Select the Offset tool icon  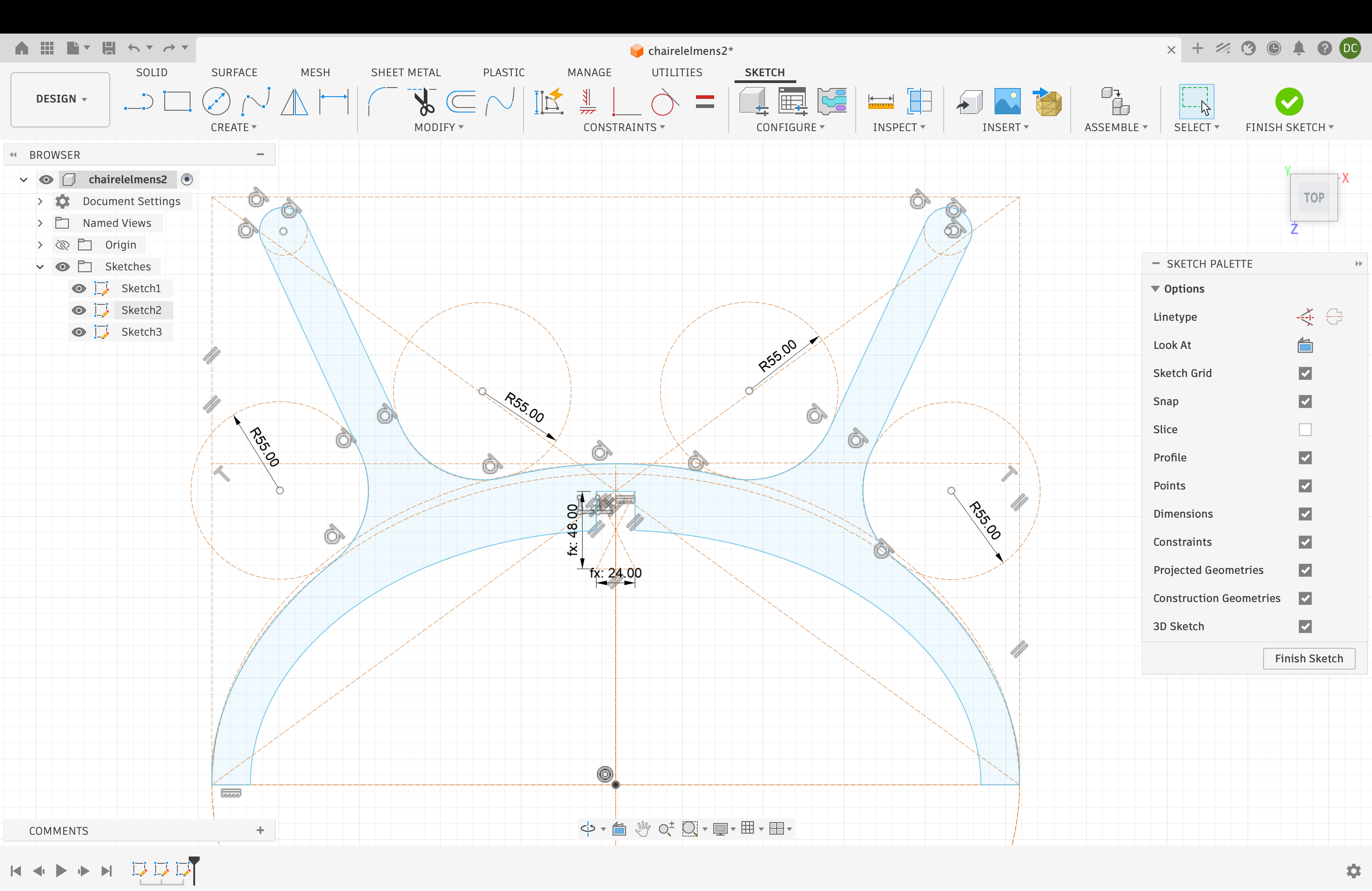coord(461,102)
